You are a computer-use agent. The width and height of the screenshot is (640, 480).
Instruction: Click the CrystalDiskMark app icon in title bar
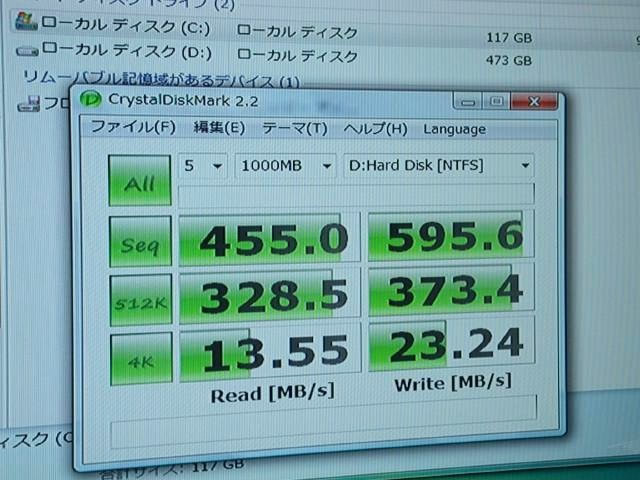click(90, 99)
